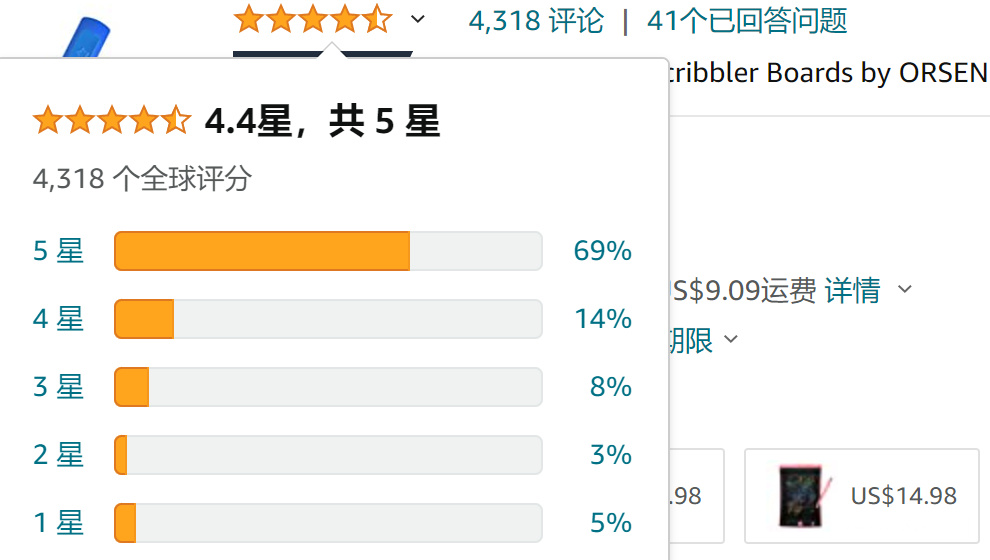Open the 8% three-star reviews link
990x560 pixels.
coord(611,387)
